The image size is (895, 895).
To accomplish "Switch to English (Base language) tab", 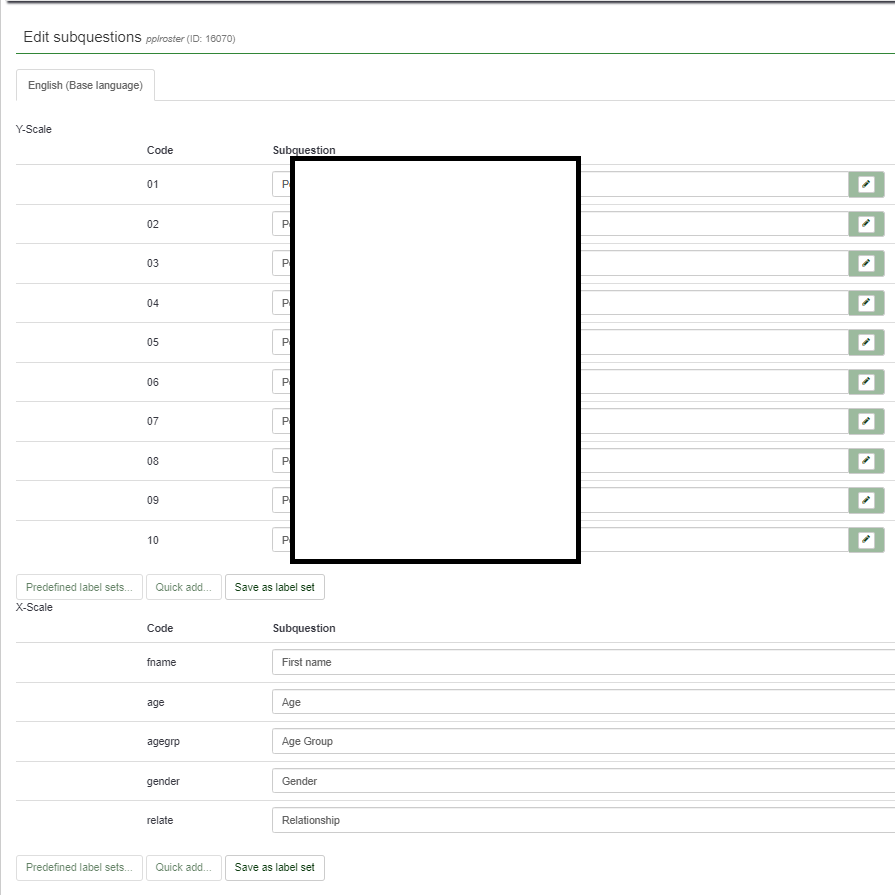I will coord(85,86).
